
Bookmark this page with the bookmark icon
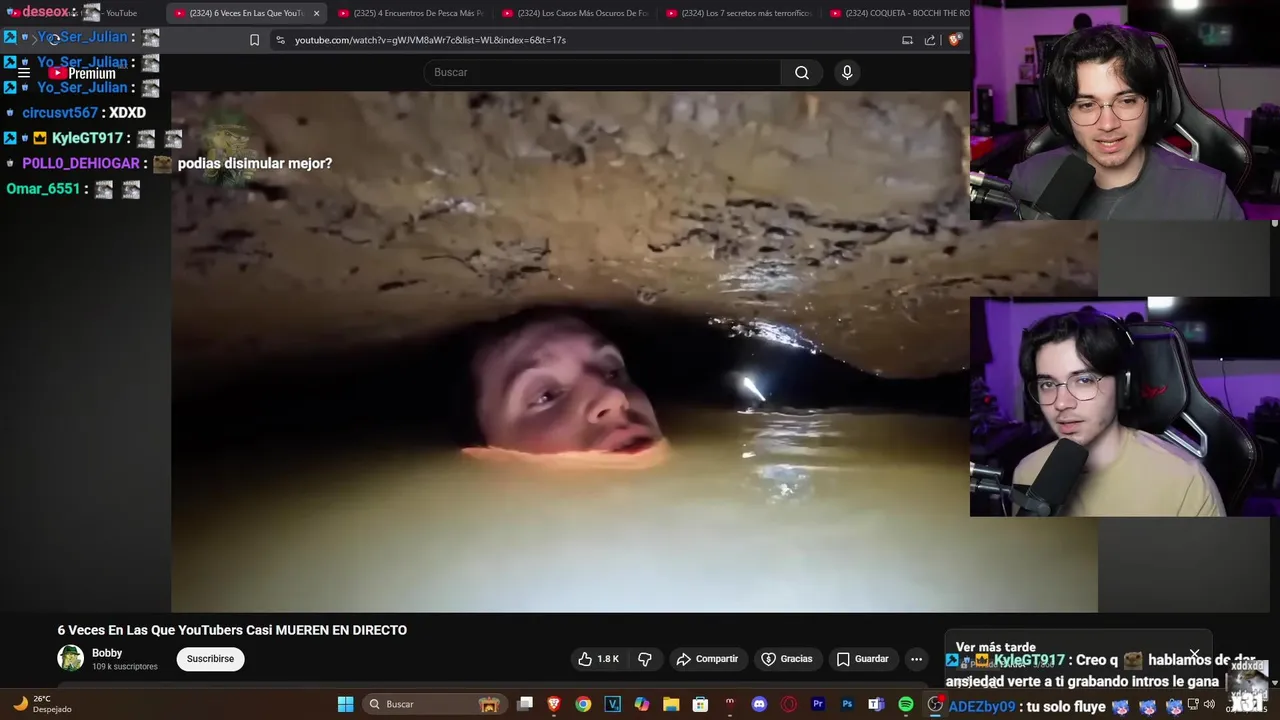tap(254, 40)
